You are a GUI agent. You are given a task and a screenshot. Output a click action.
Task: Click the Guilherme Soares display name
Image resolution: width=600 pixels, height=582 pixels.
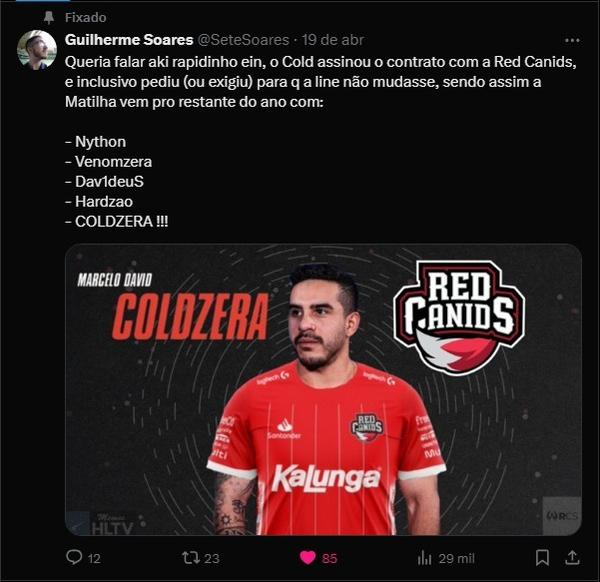129,40
